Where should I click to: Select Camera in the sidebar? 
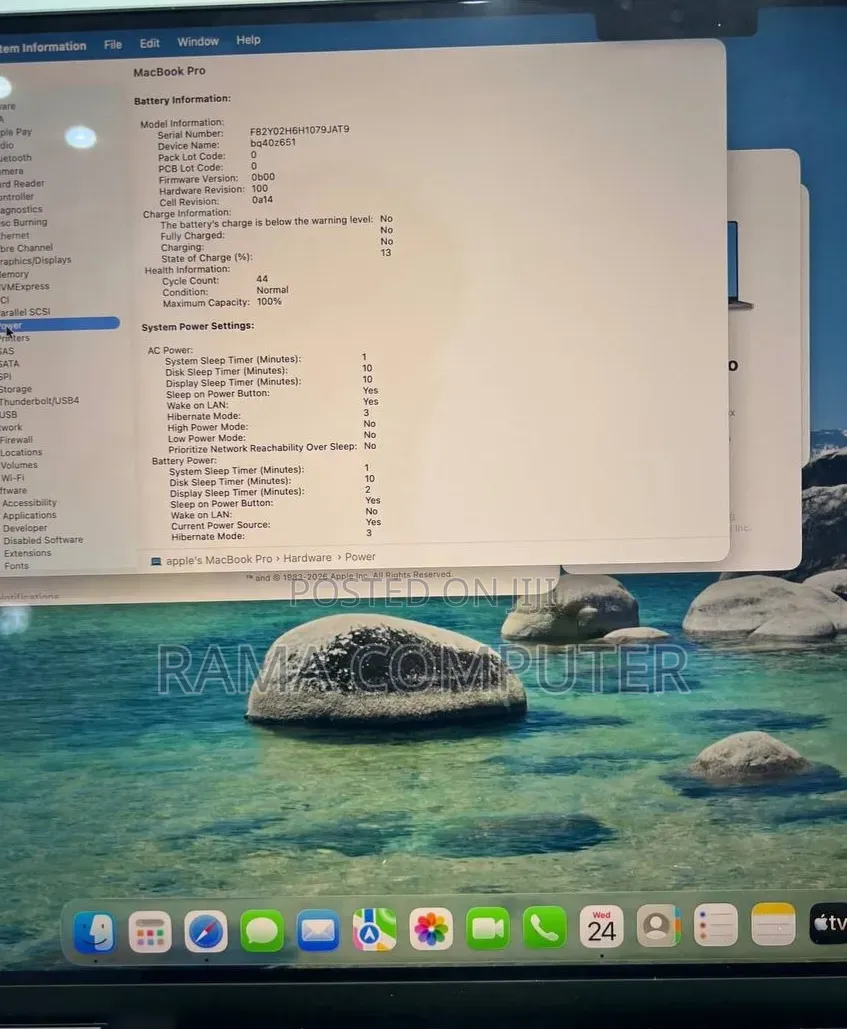pos(12,171)
